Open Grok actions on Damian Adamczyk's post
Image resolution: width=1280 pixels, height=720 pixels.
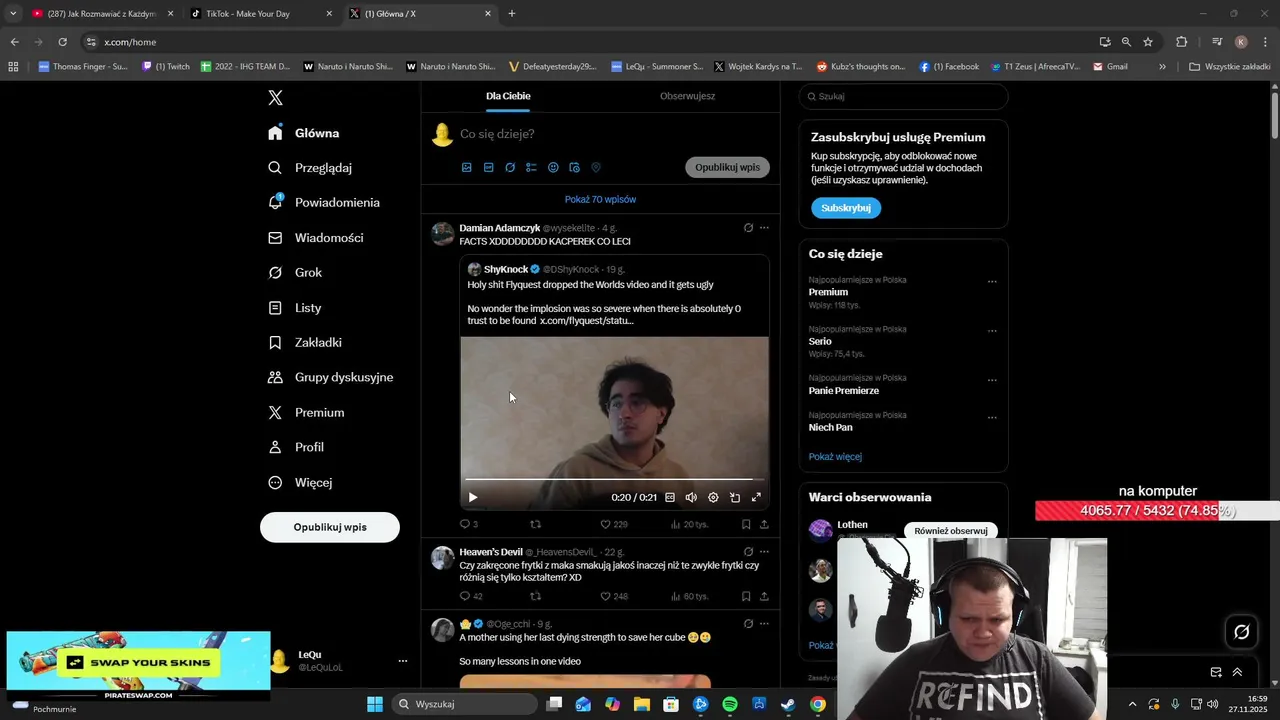point(748,228)
